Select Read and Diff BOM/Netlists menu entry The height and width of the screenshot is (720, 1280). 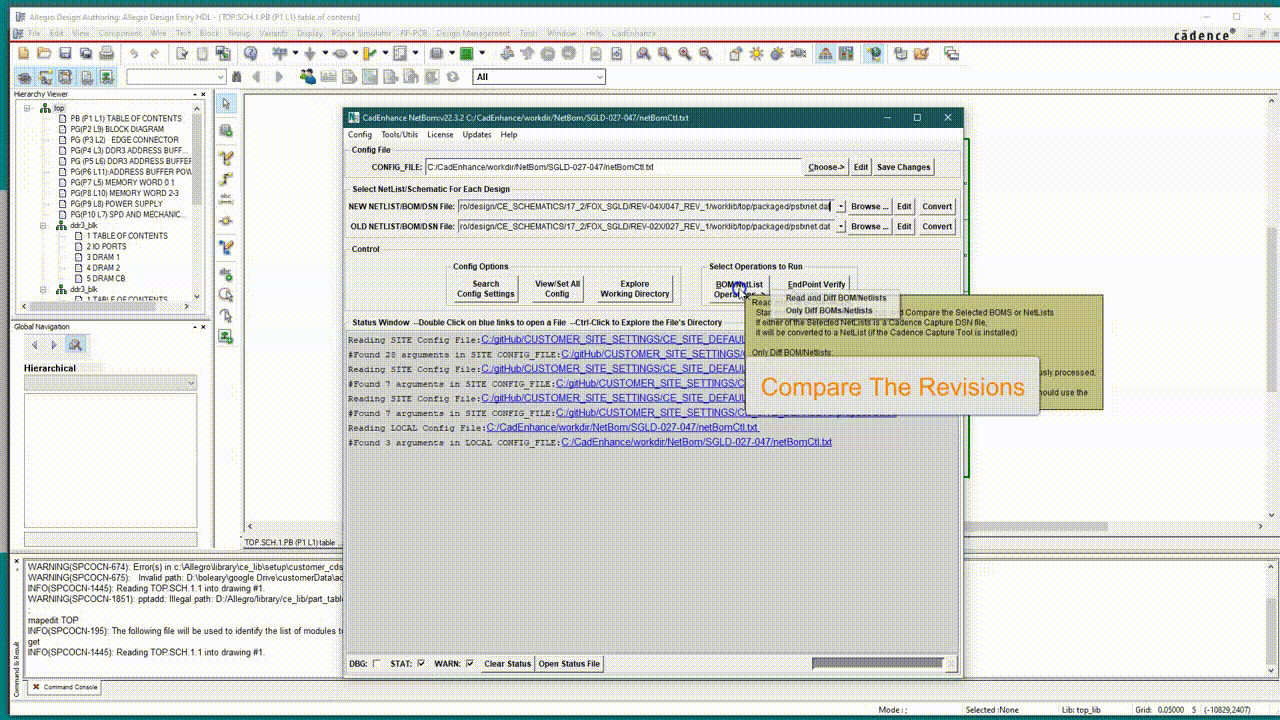click(x=836, y=298)
